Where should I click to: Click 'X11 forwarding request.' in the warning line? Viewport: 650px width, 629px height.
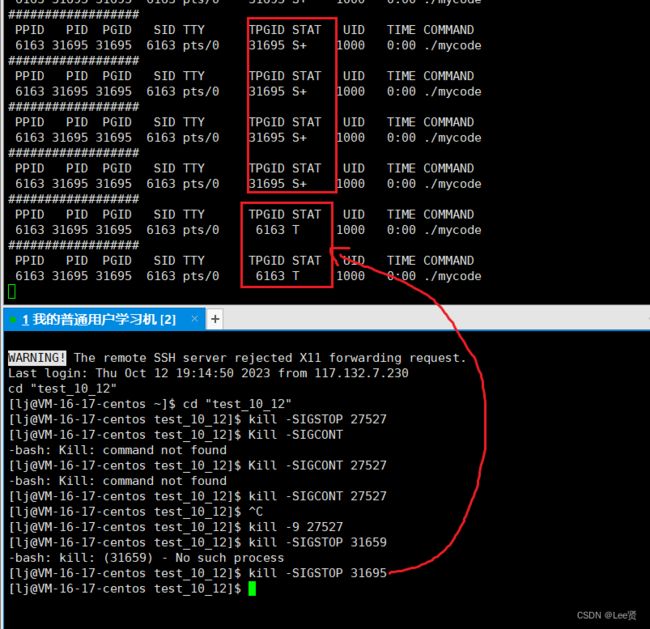(383, 357)
